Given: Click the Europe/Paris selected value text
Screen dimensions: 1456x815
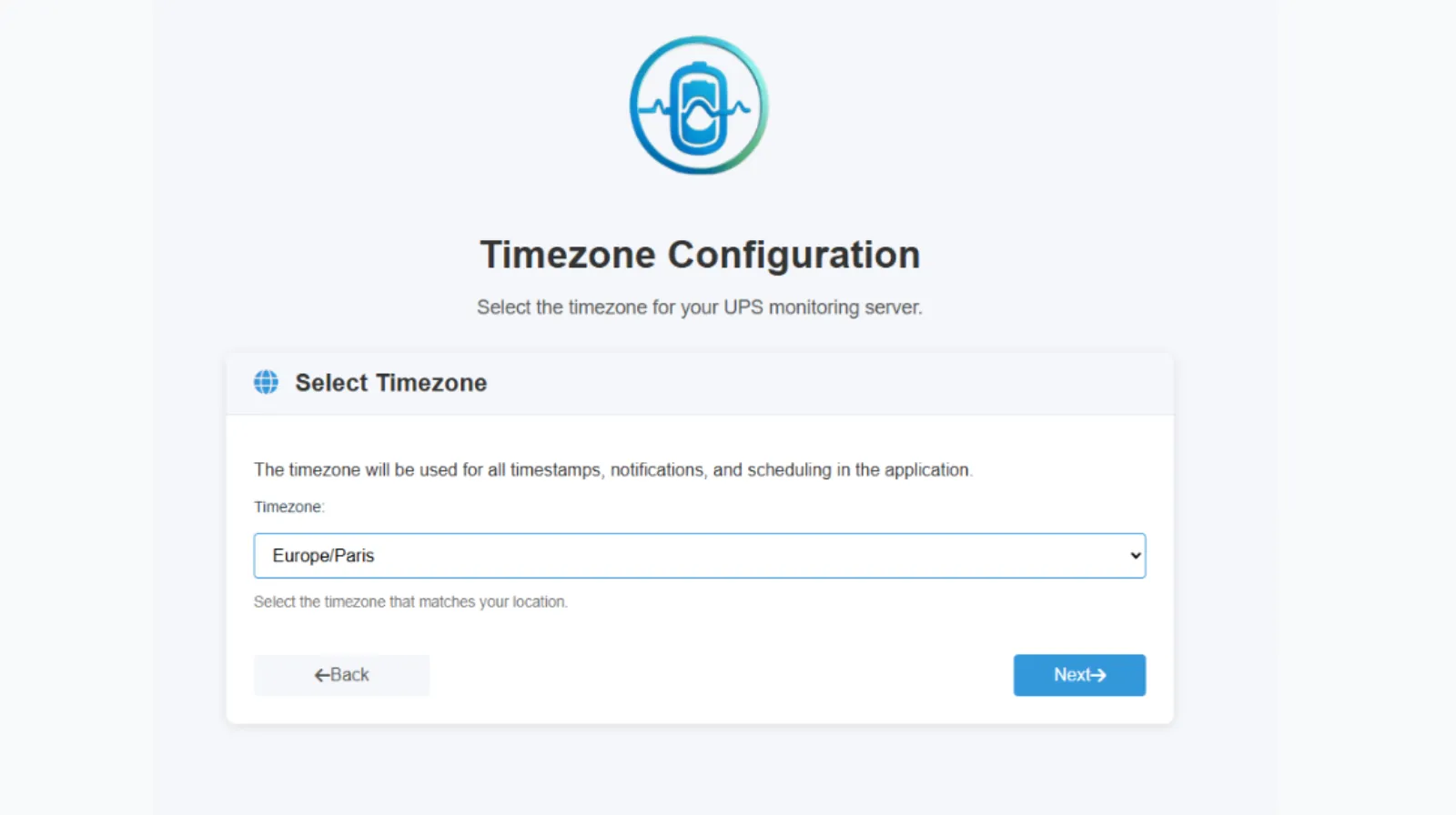Looking at the screenshot, I should coord(323,556).
